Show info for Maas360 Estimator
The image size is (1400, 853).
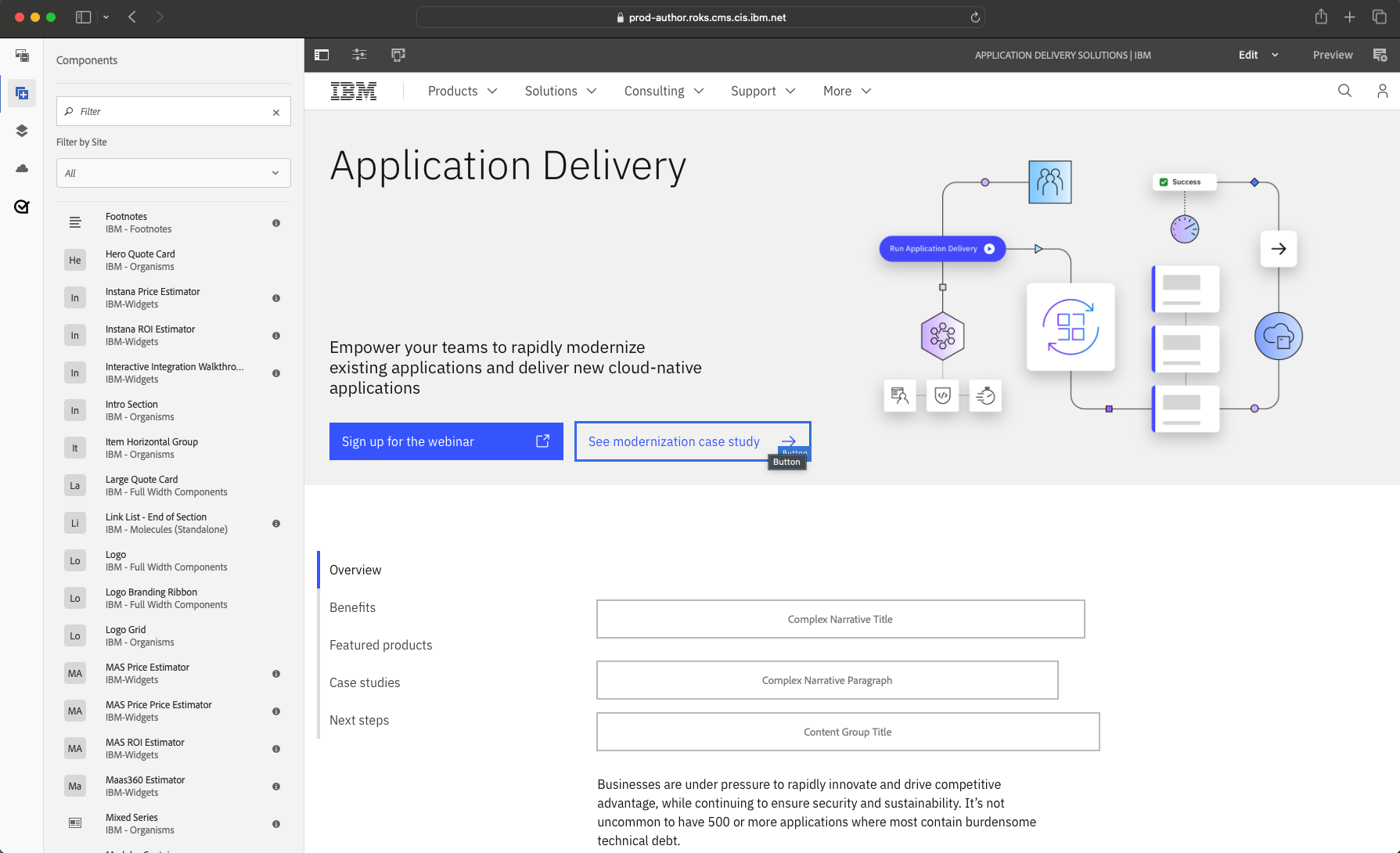(x=276, y=786)
